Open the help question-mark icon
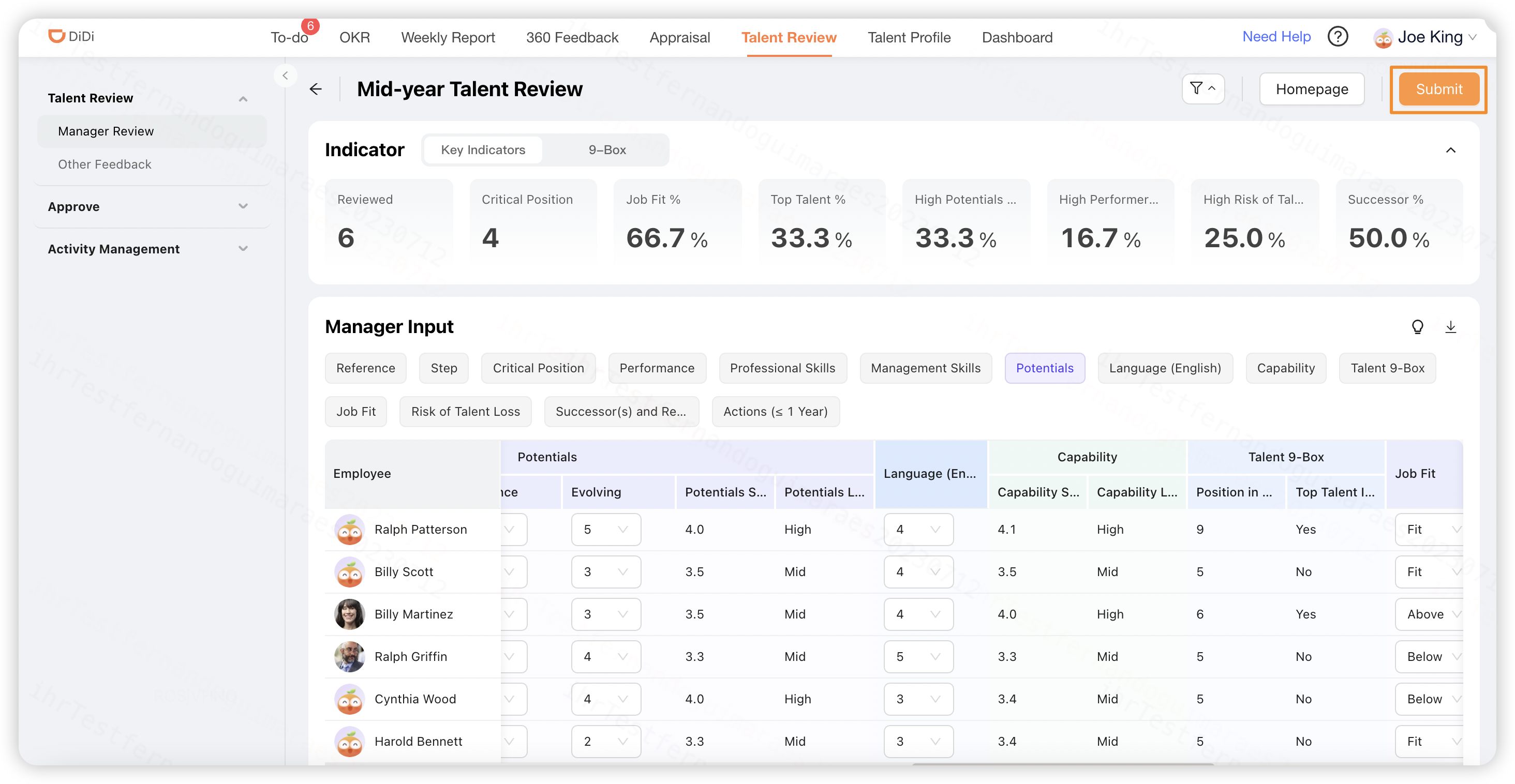 pyautogui.click(x=1338, y=37)
